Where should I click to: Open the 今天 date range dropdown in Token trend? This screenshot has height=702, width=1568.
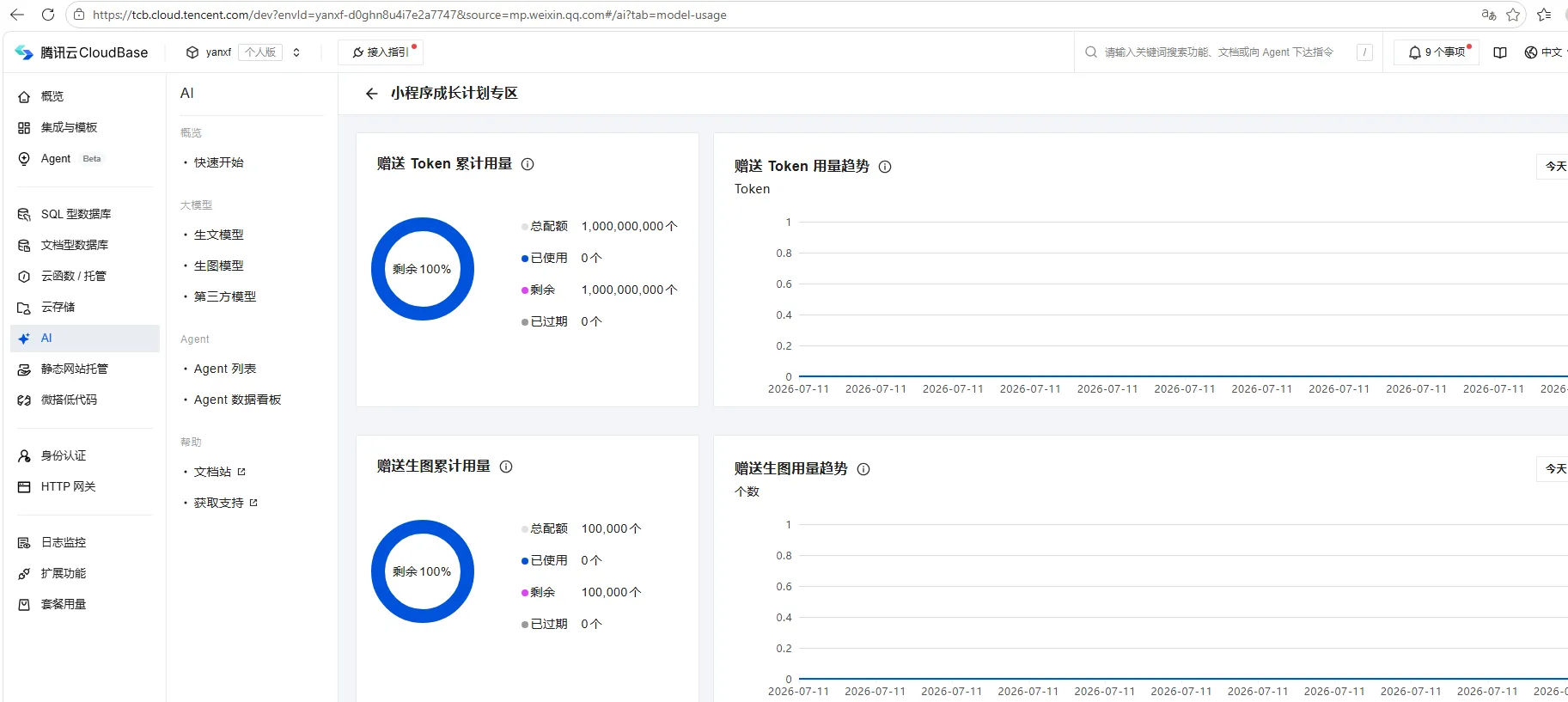[x=1554, y=167]
